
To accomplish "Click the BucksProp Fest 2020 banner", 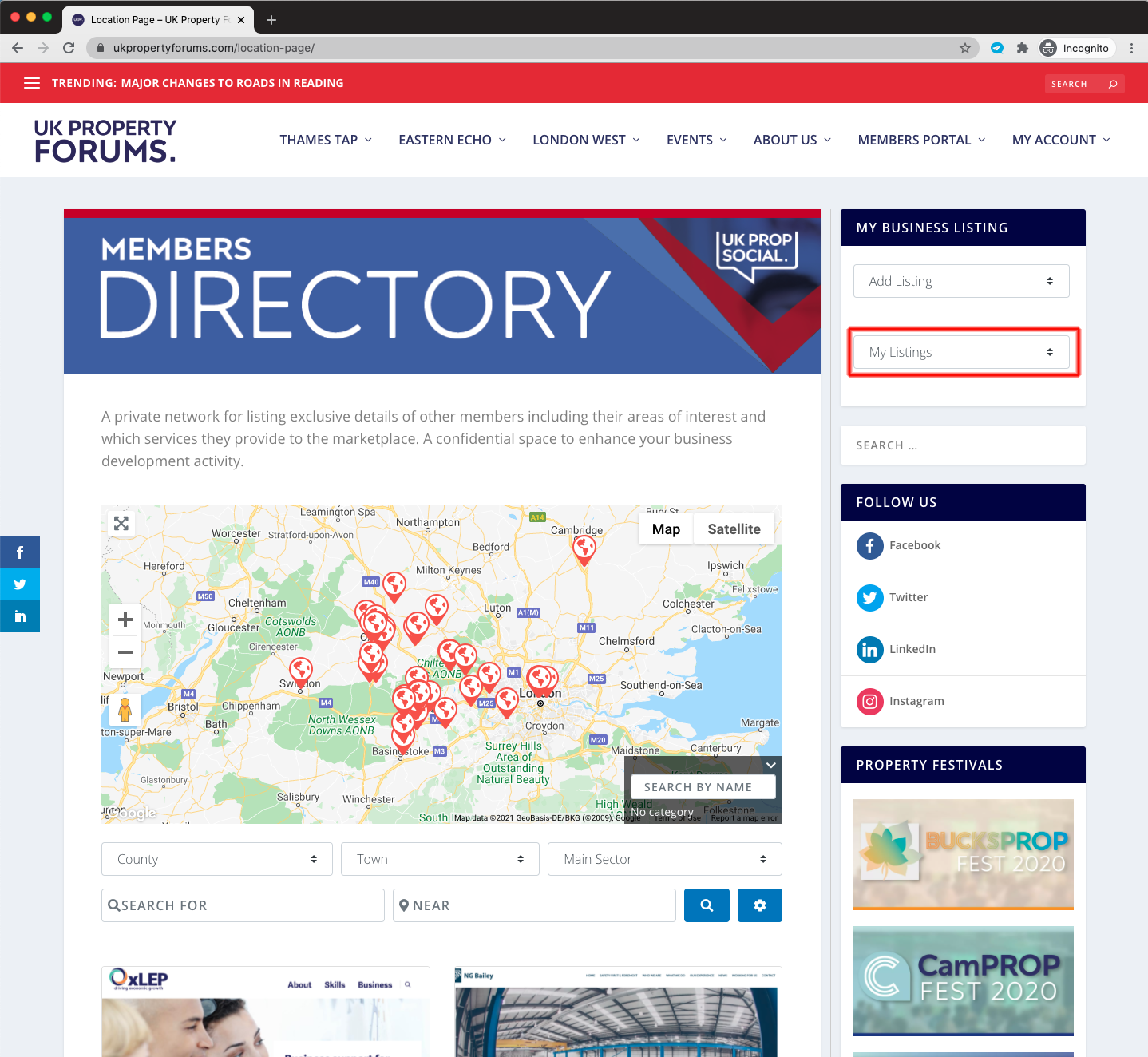I will [963, 853].
